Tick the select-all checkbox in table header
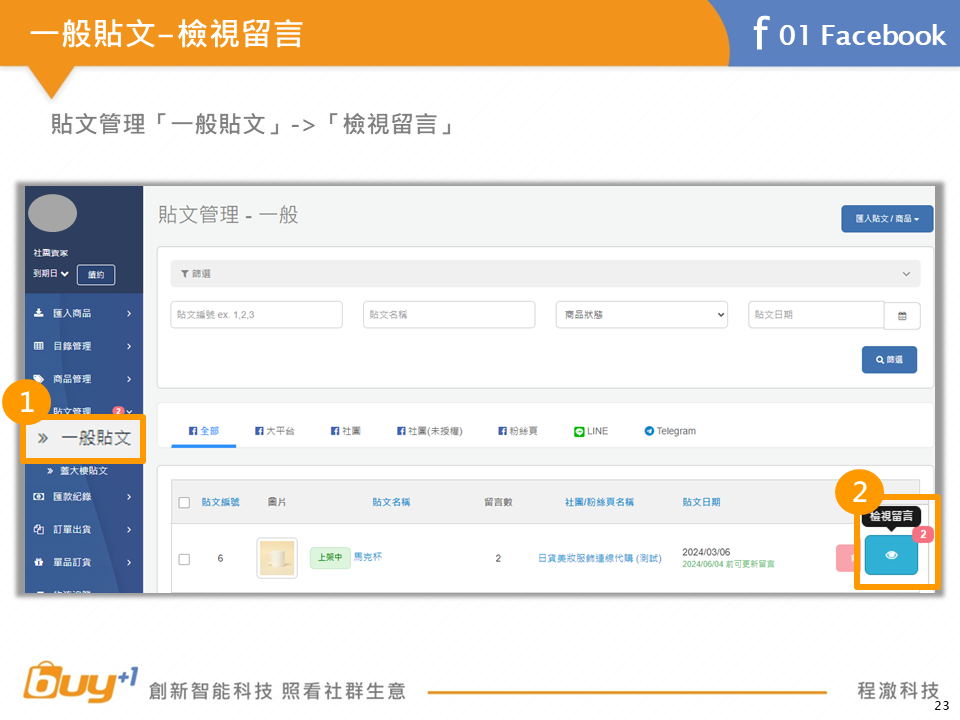The width and height of the screenshot is (960, 720). tap(184, 502)
